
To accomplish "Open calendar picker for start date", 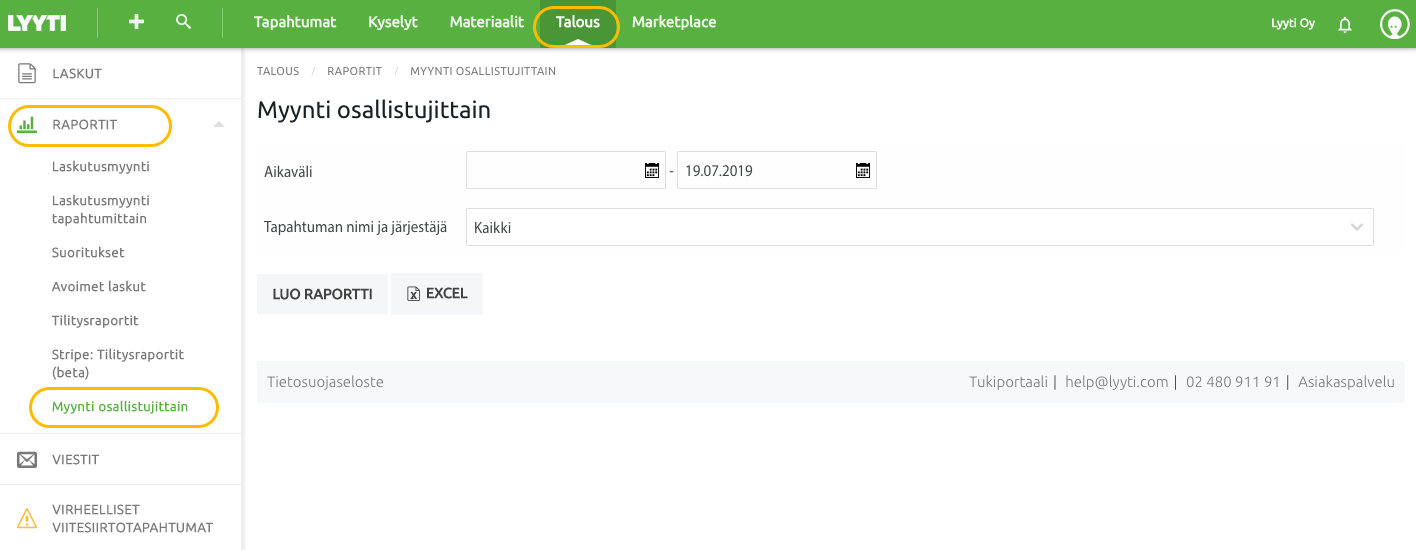I will pyautogui.click(x=652, y=171).
